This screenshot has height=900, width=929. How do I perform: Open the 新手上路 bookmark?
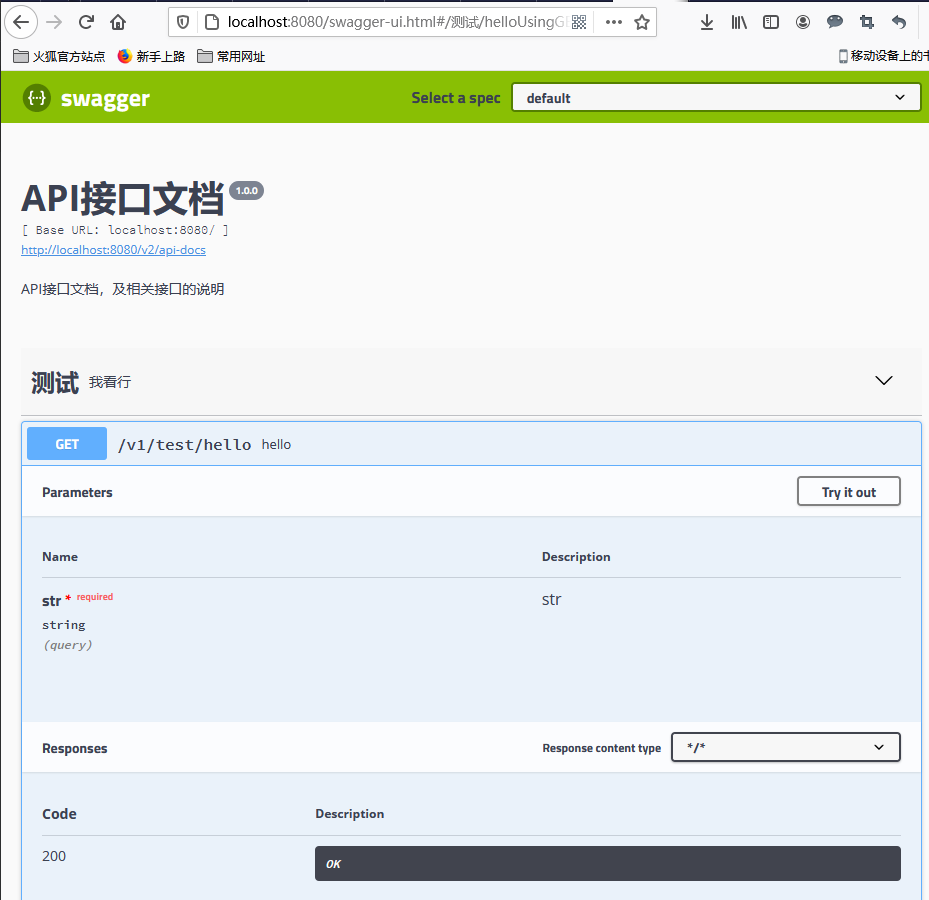pos(151,56)
